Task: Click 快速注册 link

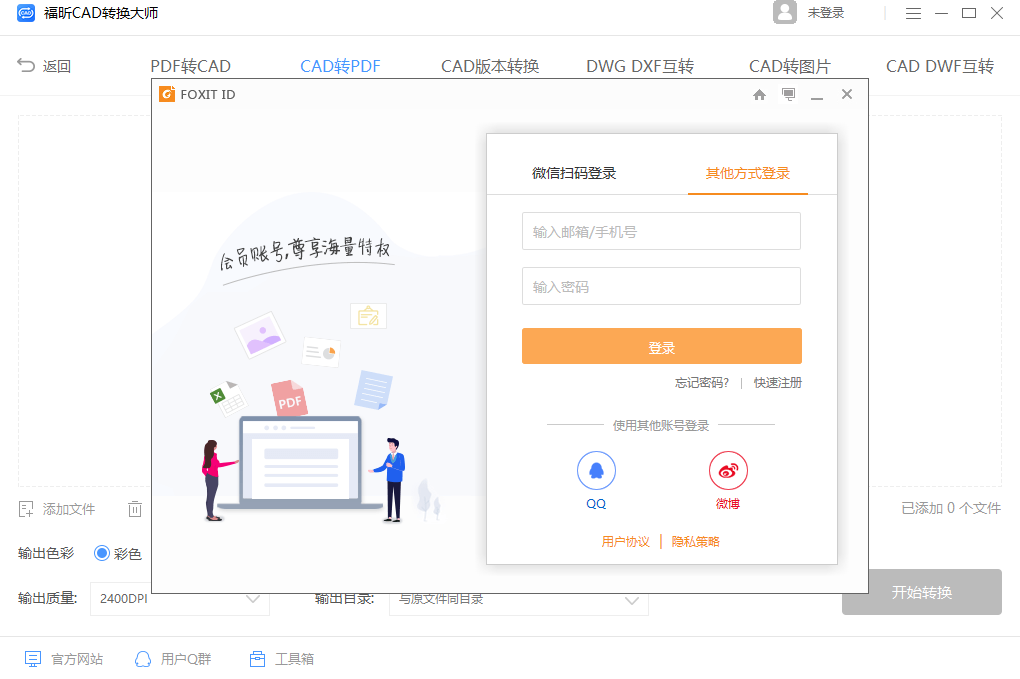Action: (x=777, y=382)
